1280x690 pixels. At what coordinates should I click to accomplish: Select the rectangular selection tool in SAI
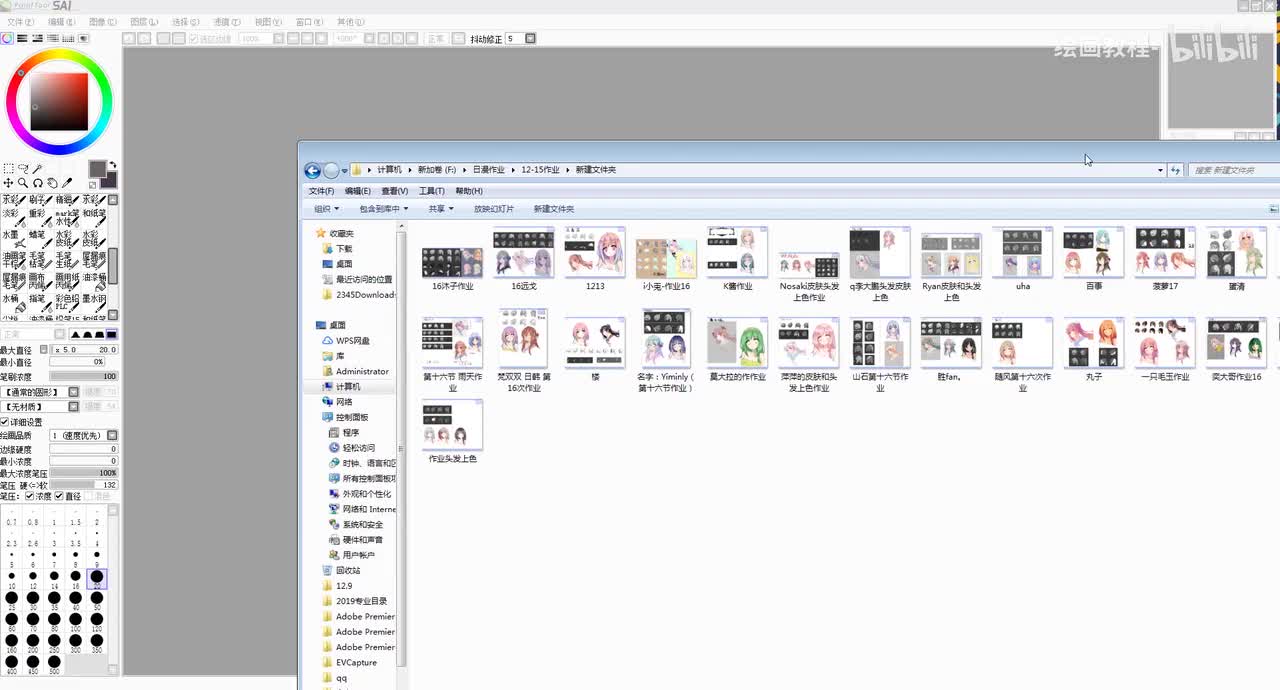click(8, 169)
